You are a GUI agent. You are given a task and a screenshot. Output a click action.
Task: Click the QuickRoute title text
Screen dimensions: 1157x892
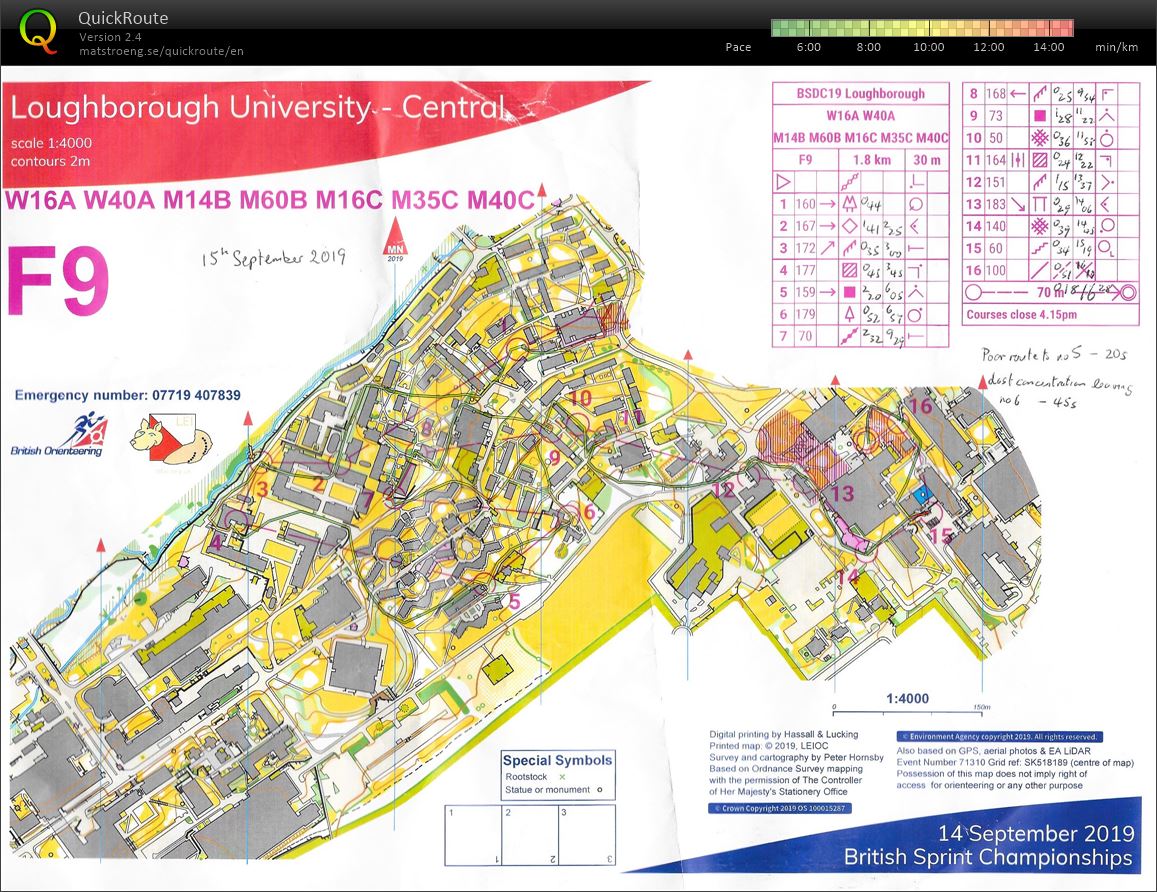point(123,18)
